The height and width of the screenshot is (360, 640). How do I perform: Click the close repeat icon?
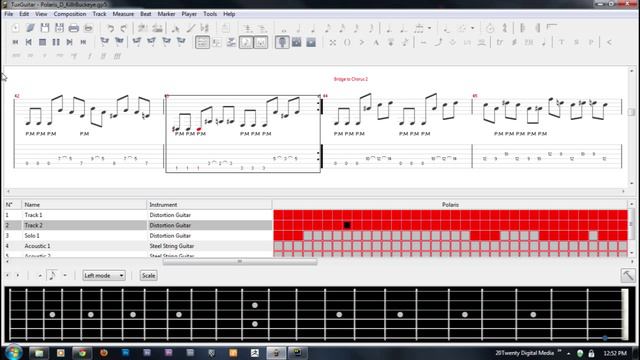click(x=538, y=28)
